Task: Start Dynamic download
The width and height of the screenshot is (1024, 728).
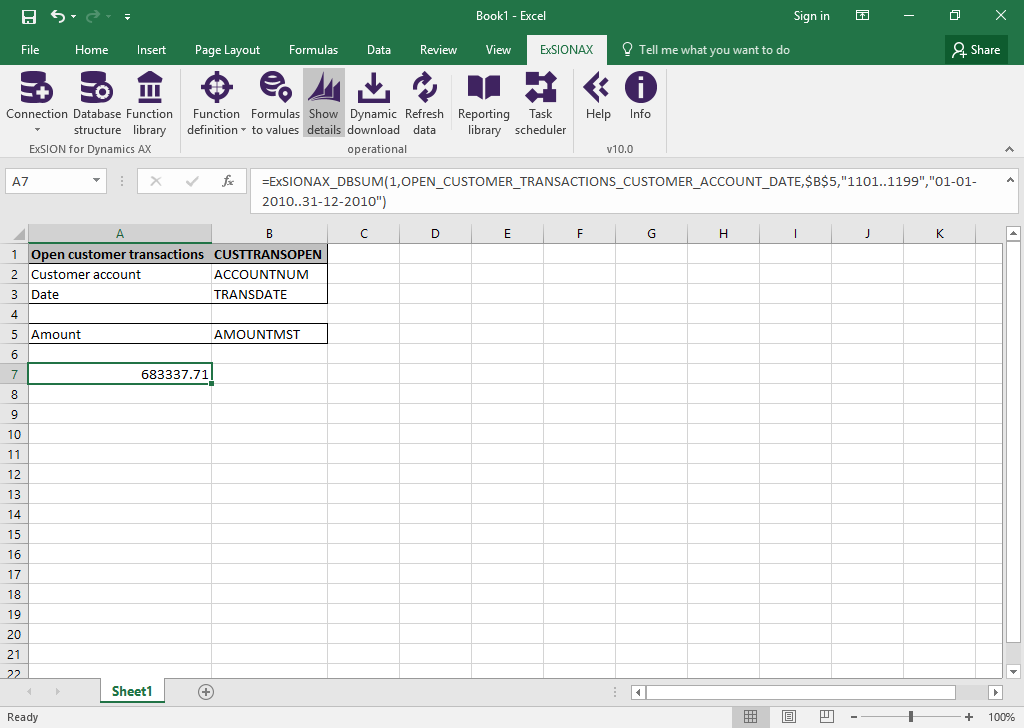Action: click(x=373, y=103)
